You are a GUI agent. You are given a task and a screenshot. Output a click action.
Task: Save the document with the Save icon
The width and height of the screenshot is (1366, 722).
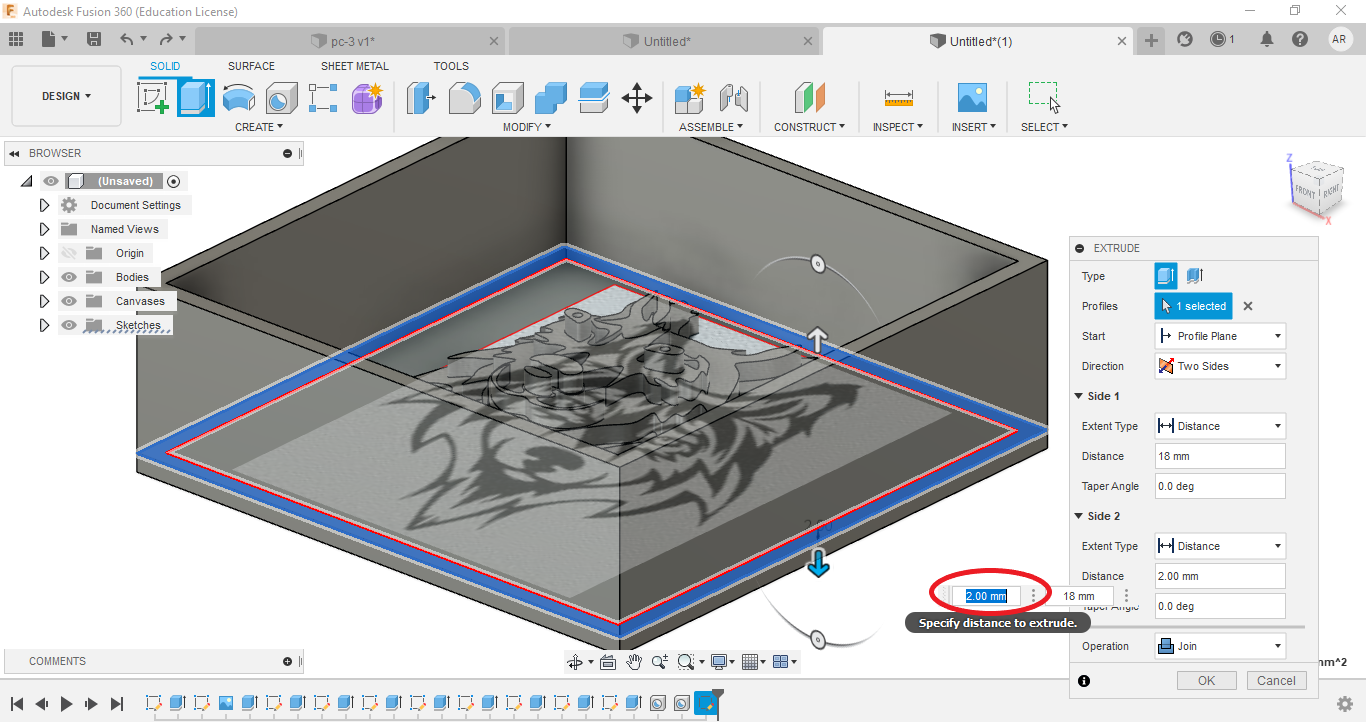click(94, 39)
